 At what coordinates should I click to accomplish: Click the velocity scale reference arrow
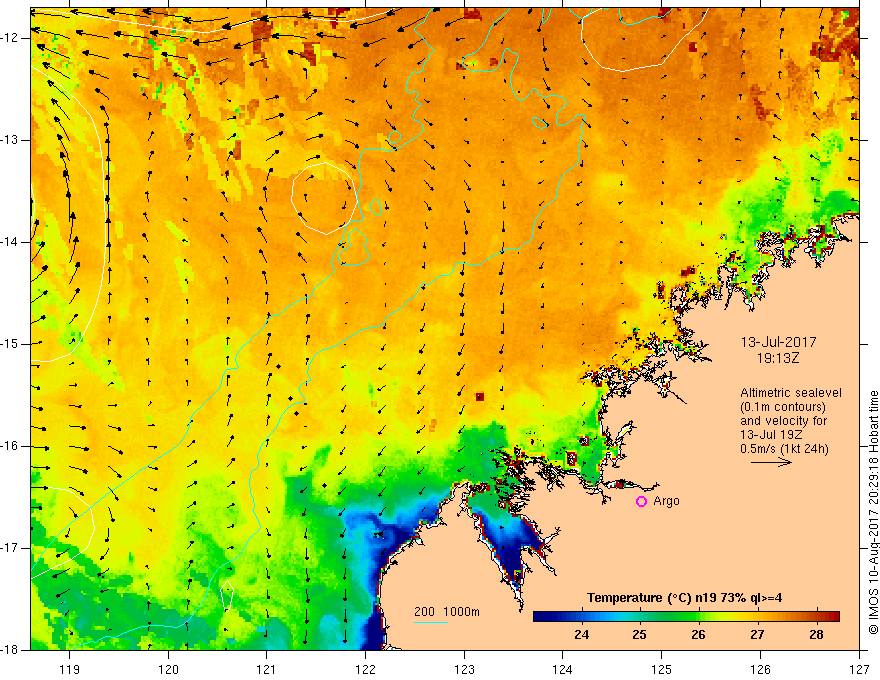pos(771,462)
